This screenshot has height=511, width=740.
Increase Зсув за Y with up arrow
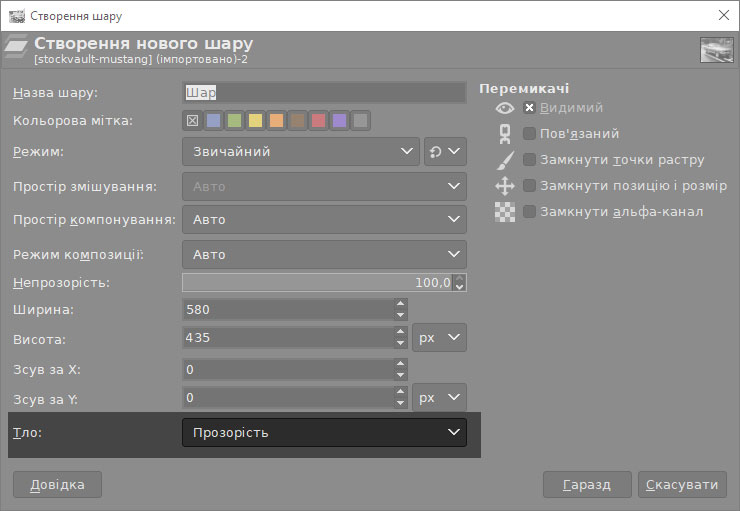(400, 392)
